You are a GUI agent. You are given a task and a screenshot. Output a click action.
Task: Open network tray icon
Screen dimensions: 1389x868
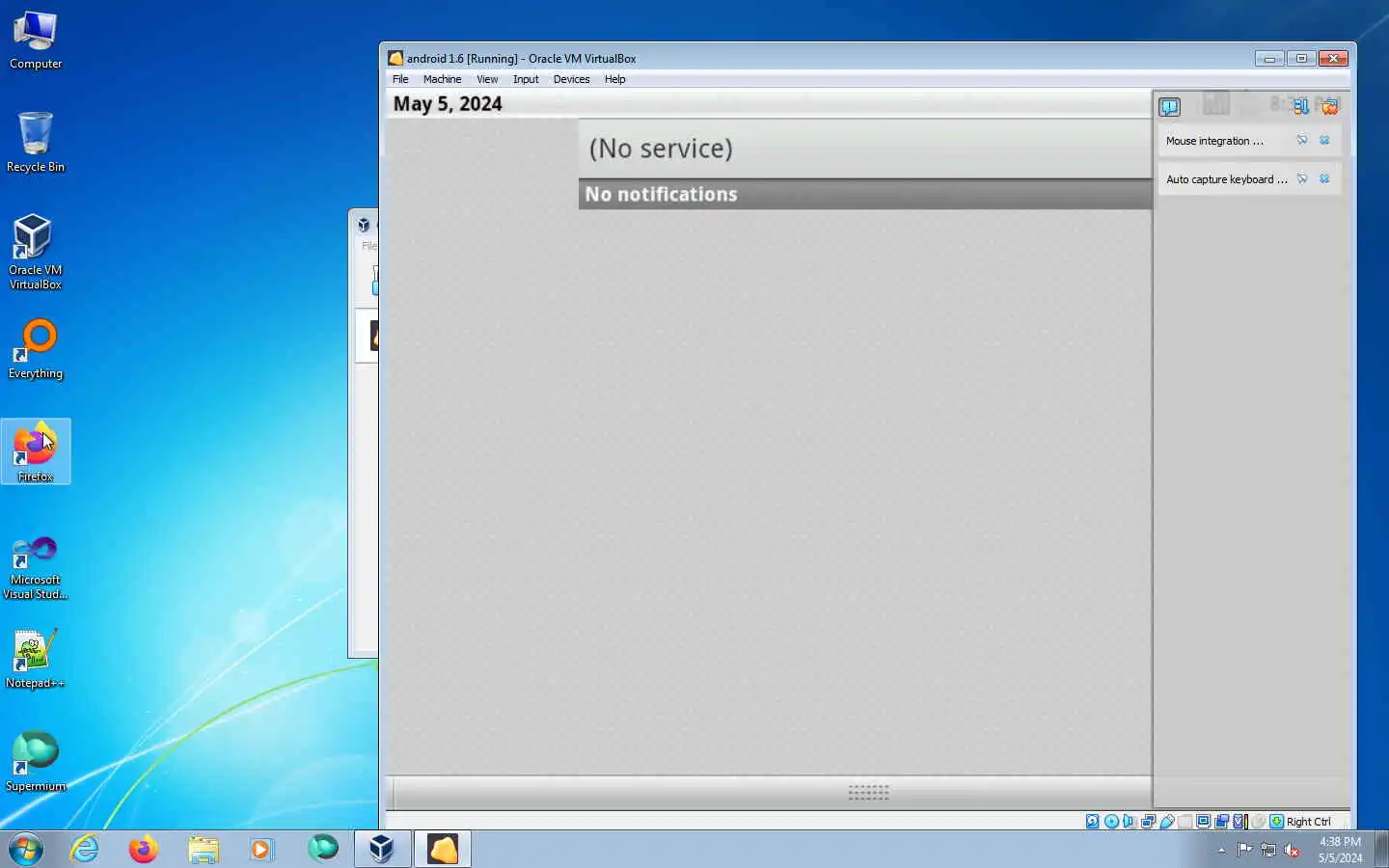(x=1268, y=850)
